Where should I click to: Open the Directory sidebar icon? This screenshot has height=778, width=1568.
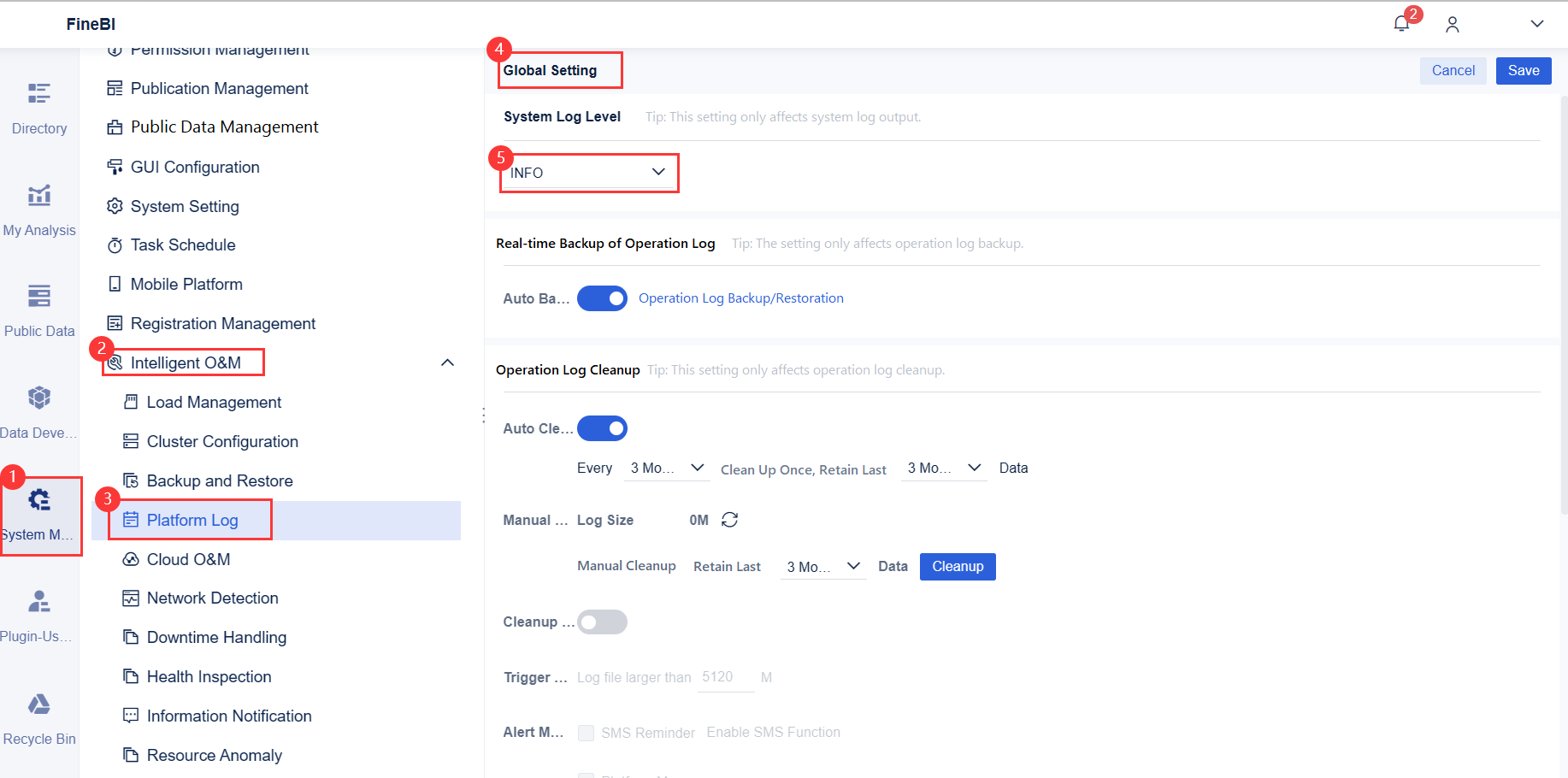tap(39, 107)
